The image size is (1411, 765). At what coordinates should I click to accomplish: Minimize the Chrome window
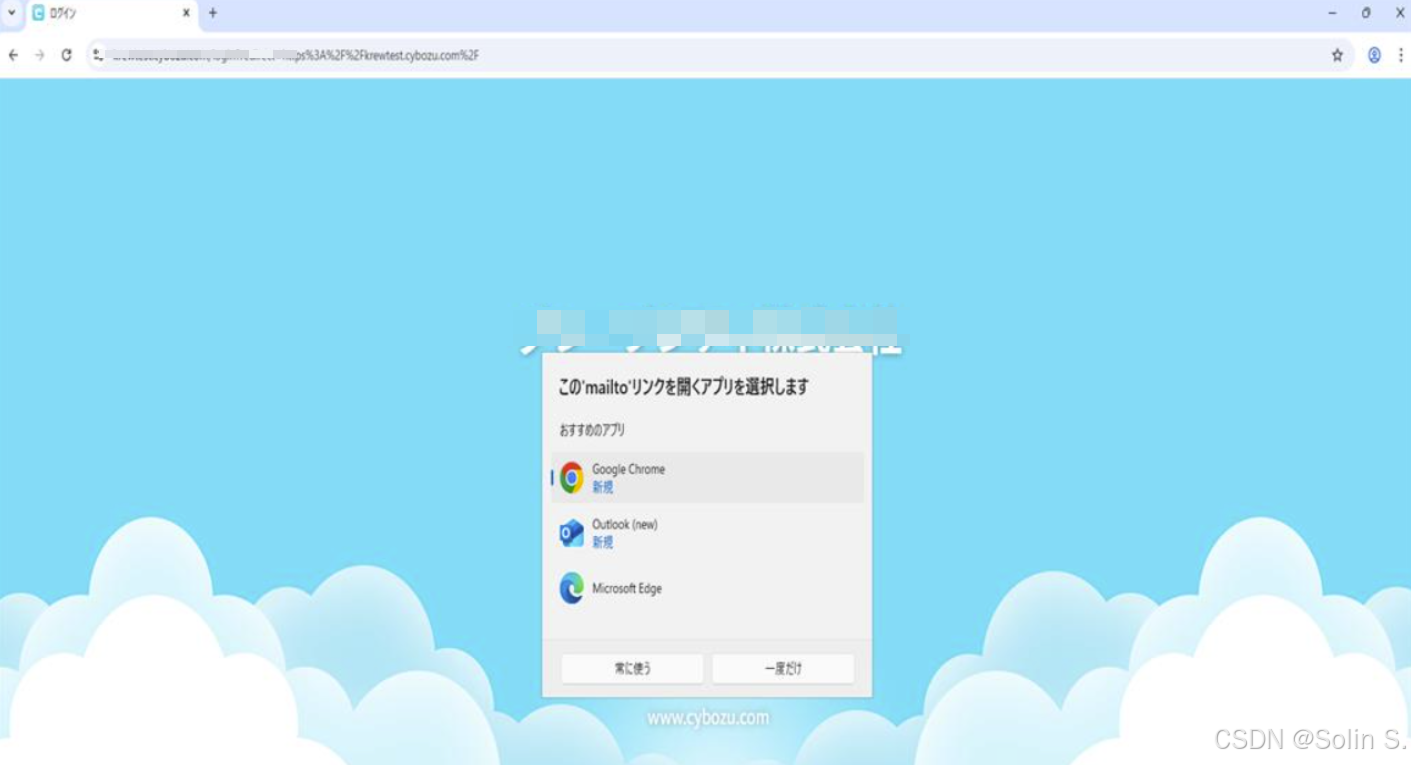click(1332, 13)
